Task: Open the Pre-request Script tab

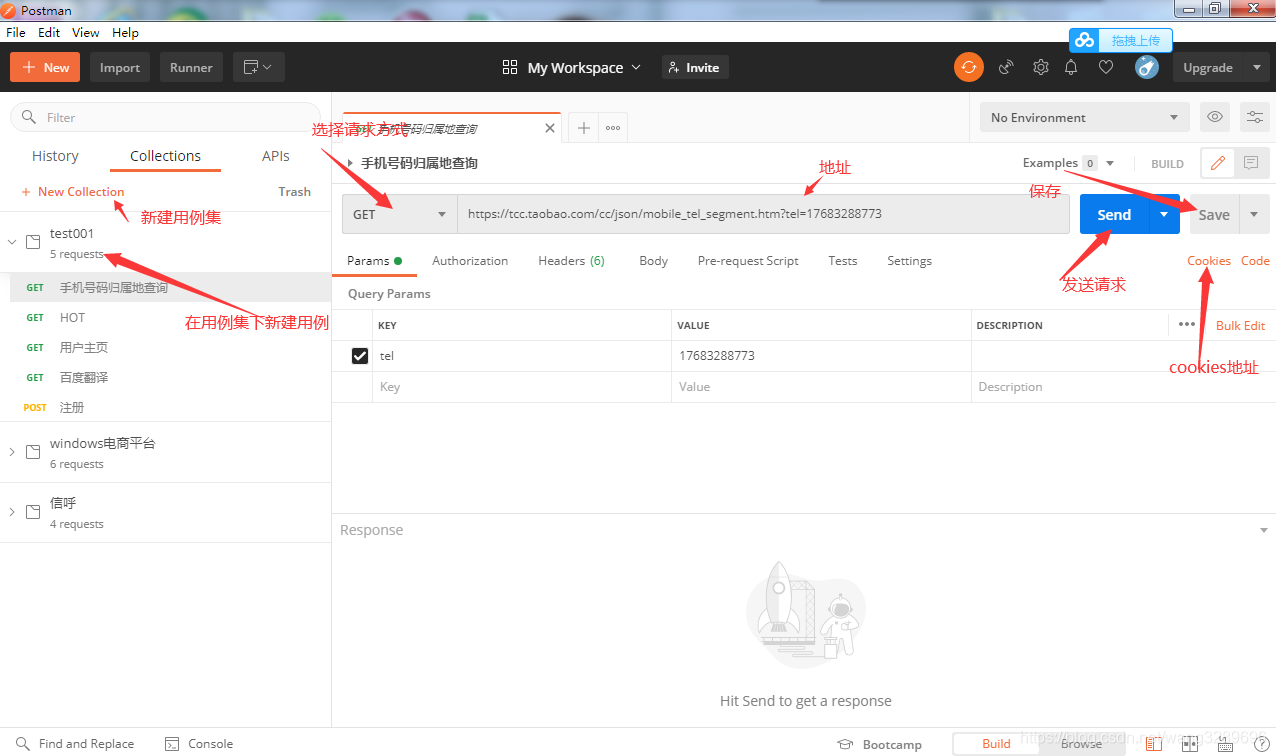Action: click(x=748, y=261)
